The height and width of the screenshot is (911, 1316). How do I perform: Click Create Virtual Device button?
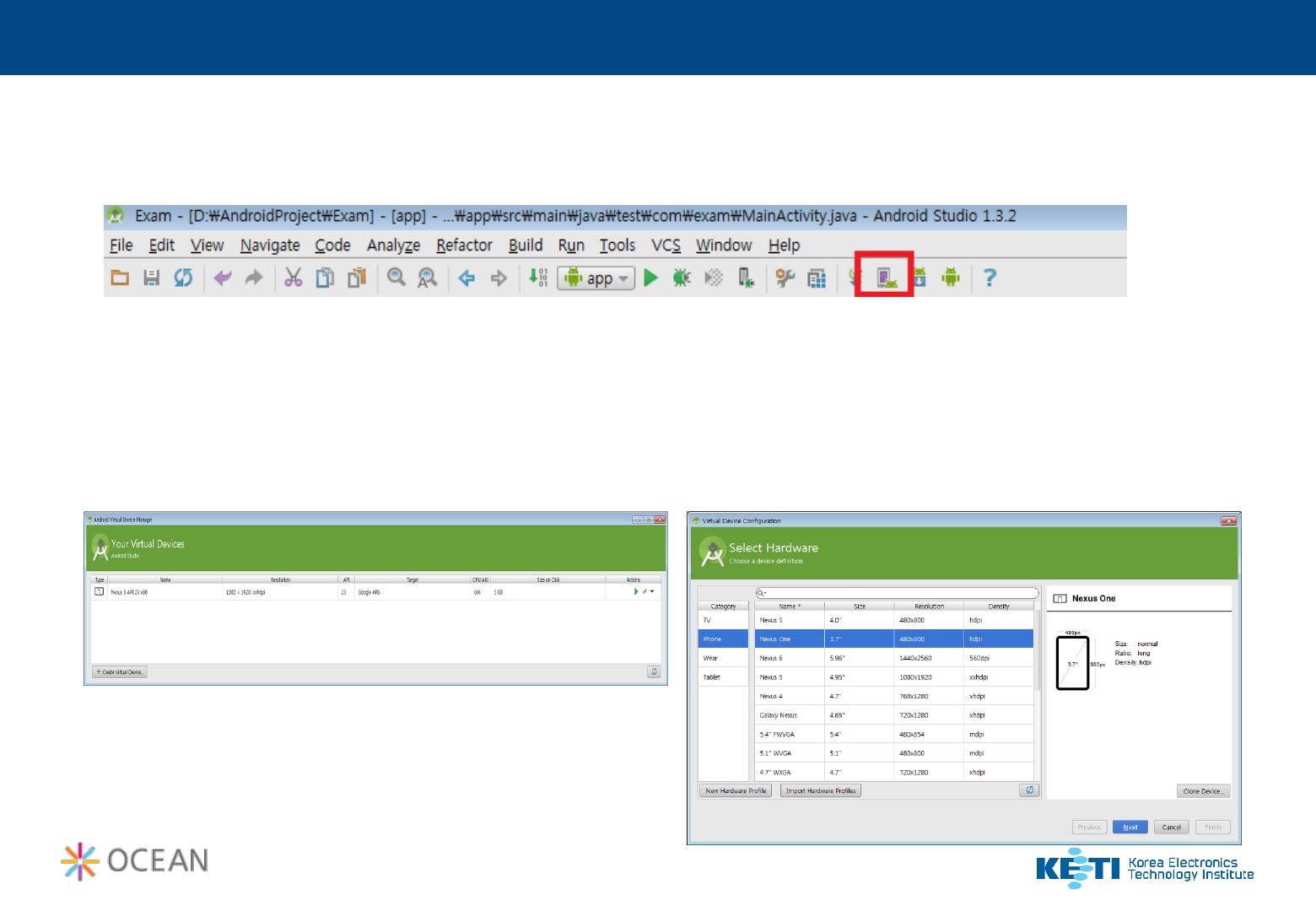[120, 672]
